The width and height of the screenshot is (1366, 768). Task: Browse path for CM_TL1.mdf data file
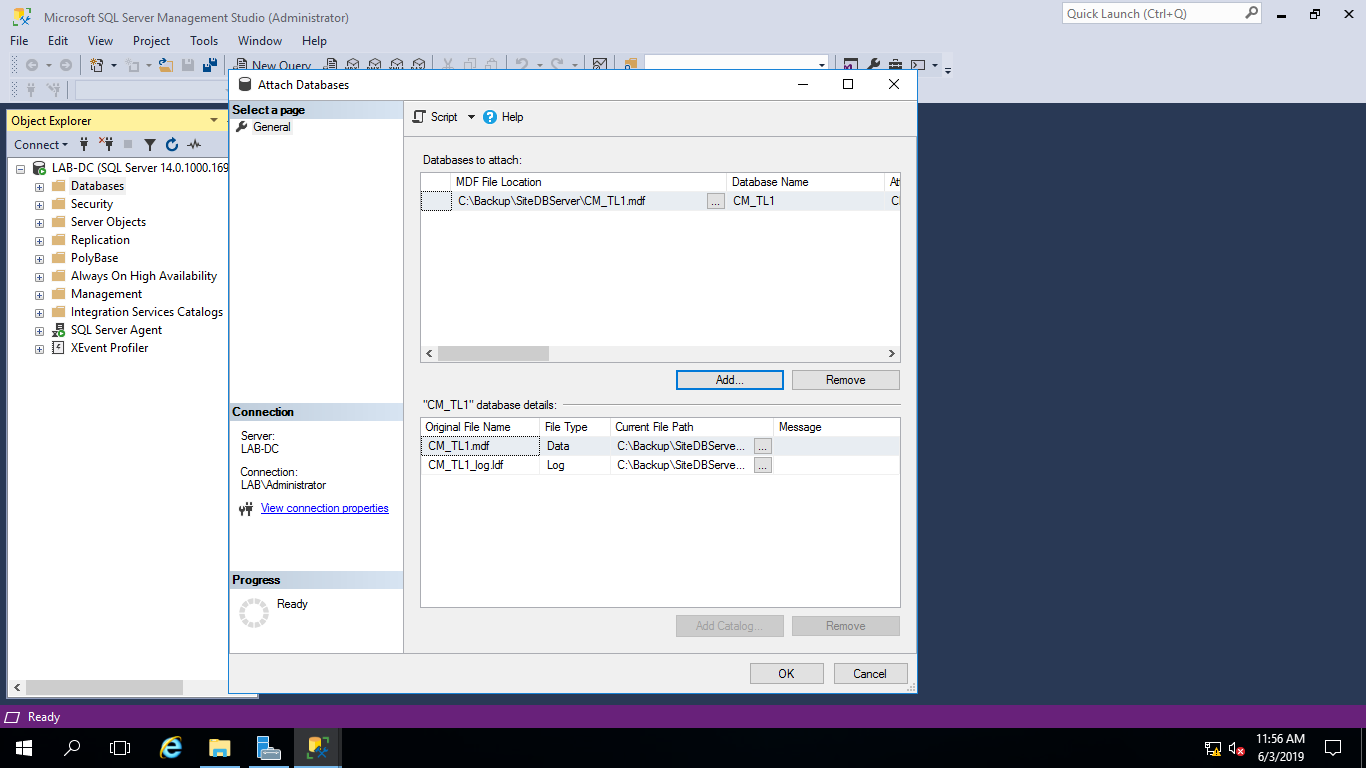coord(763,446)
